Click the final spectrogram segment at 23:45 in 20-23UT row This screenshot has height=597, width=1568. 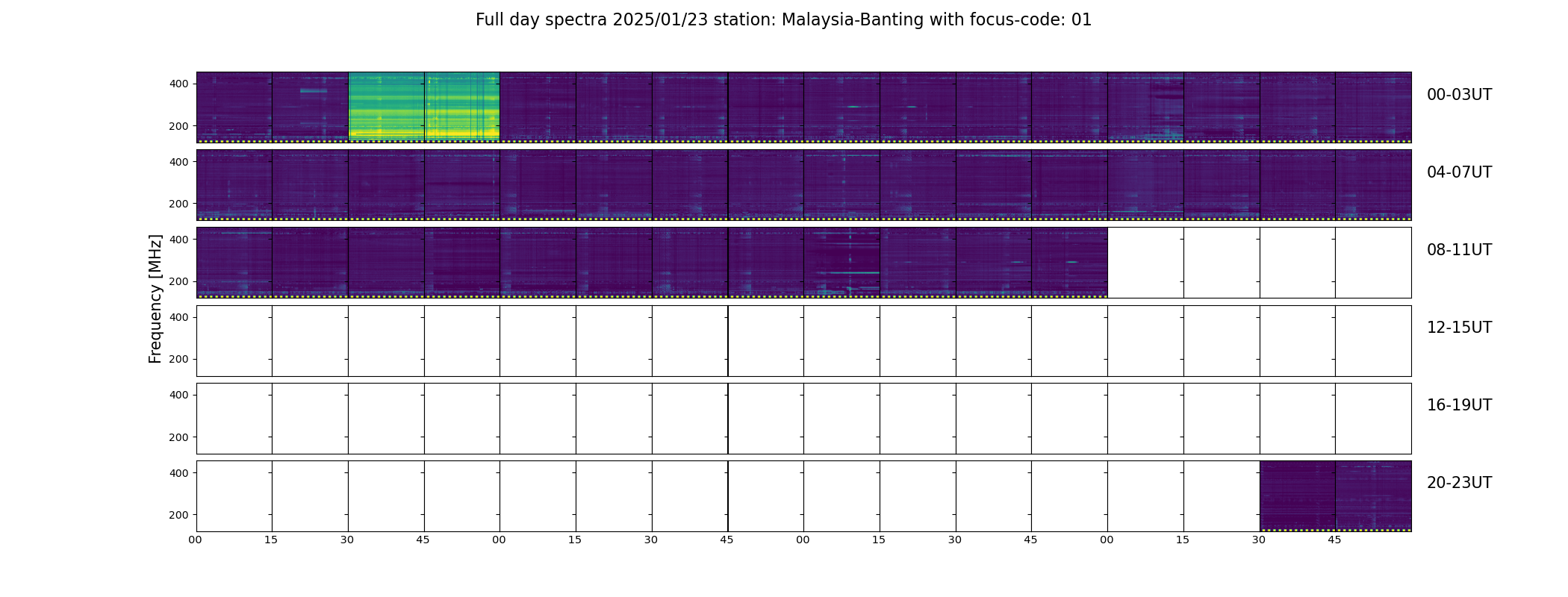pyautogui.click(x=1374, y=496)
